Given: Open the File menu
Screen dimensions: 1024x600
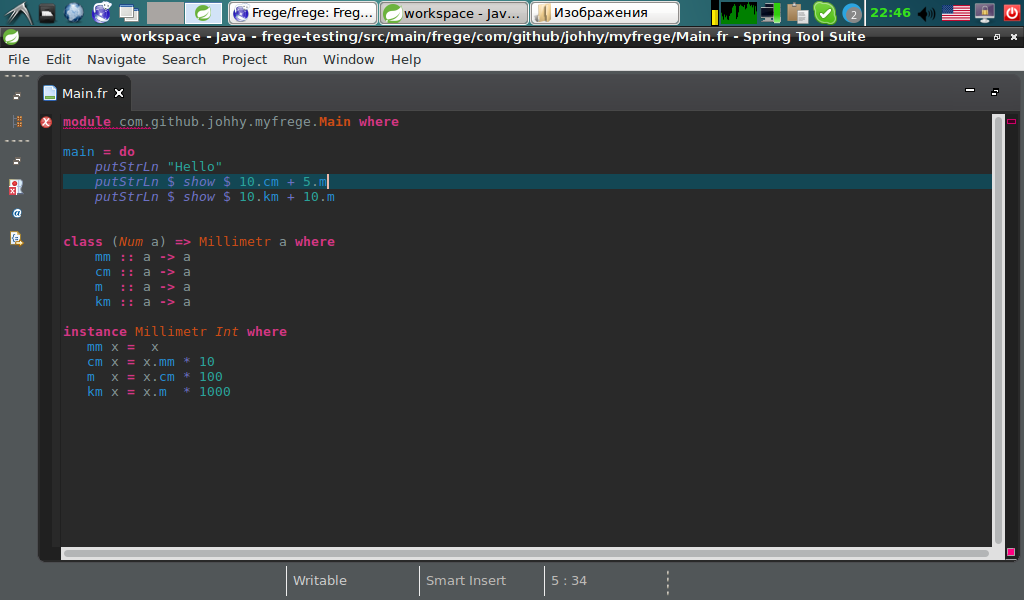Looking at the screenshot, I should coord(19,59).
